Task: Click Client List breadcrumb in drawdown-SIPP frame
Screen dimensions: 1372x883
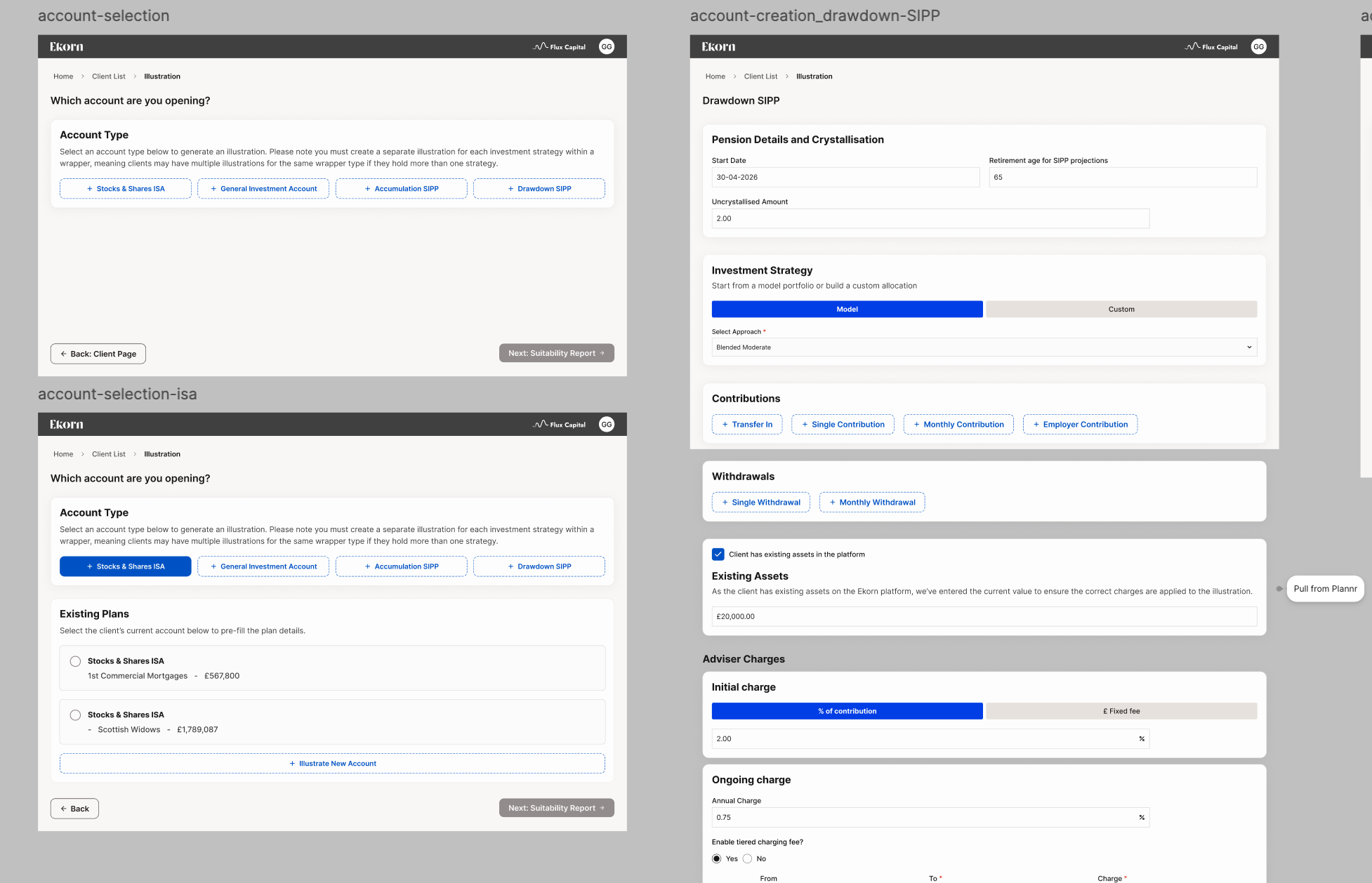Action: (760, 77)
